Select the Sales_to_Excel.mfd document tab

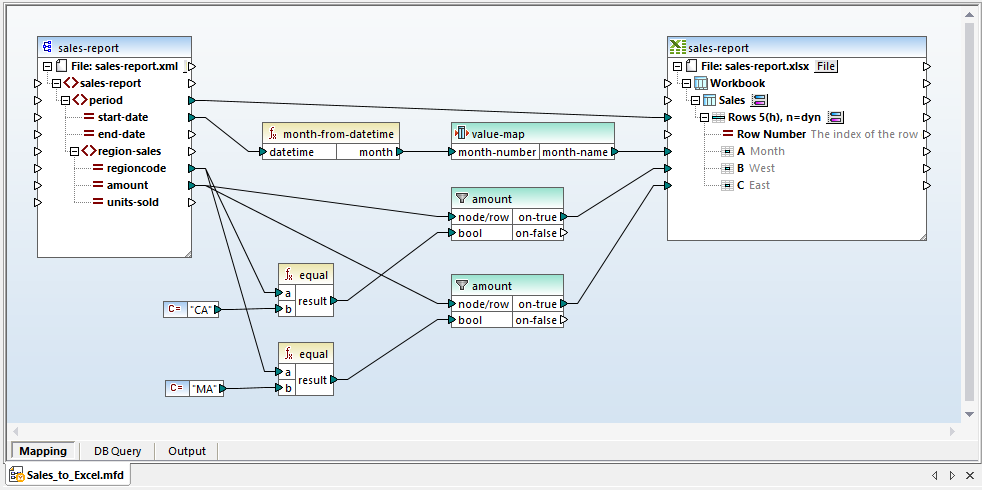click(68, 475)
